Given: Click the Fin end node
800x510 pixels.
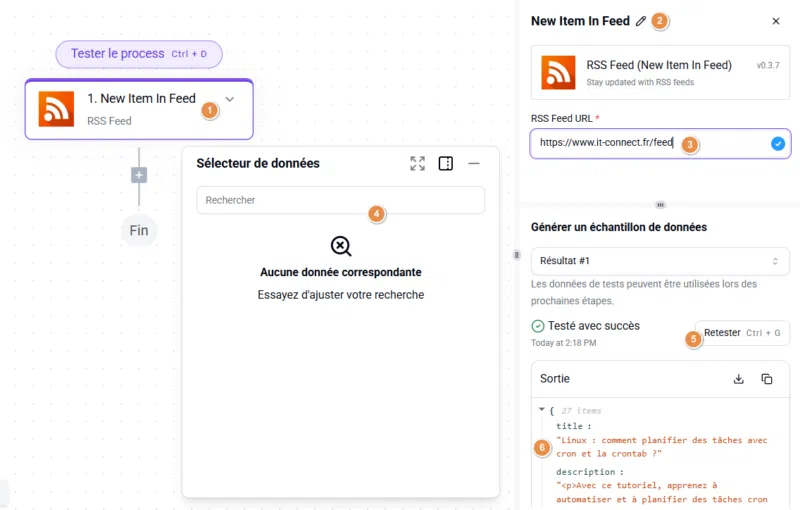Looking at the screenshot, I should tap(139, 231).
